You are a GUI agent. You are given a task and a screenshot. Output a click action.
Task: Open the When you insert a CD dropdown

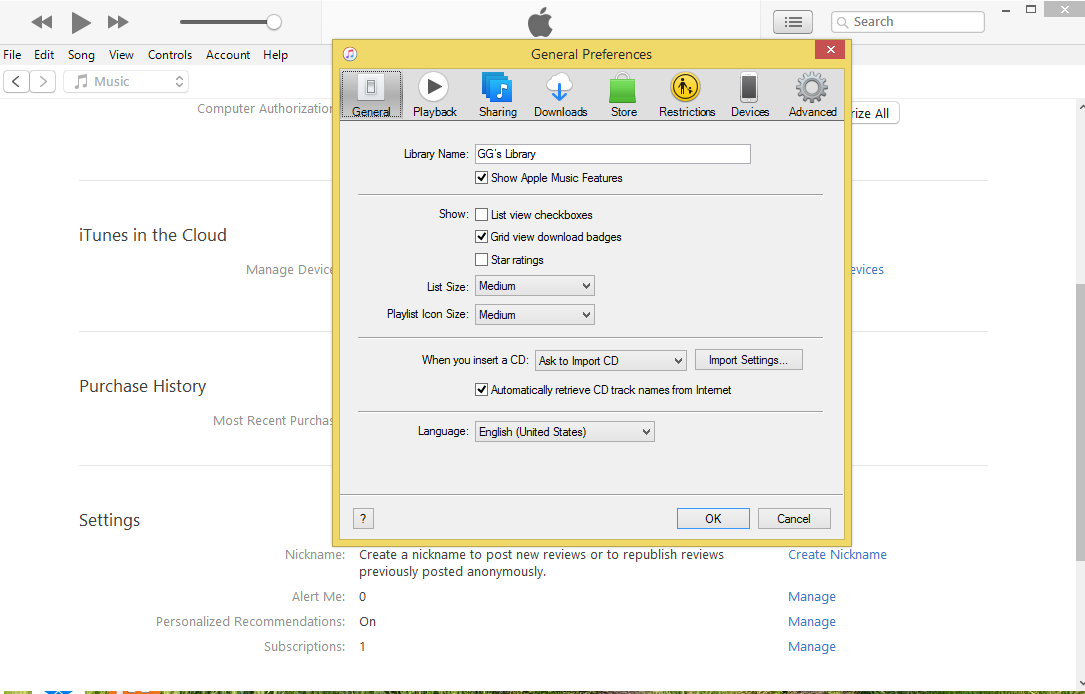(610, 360)
